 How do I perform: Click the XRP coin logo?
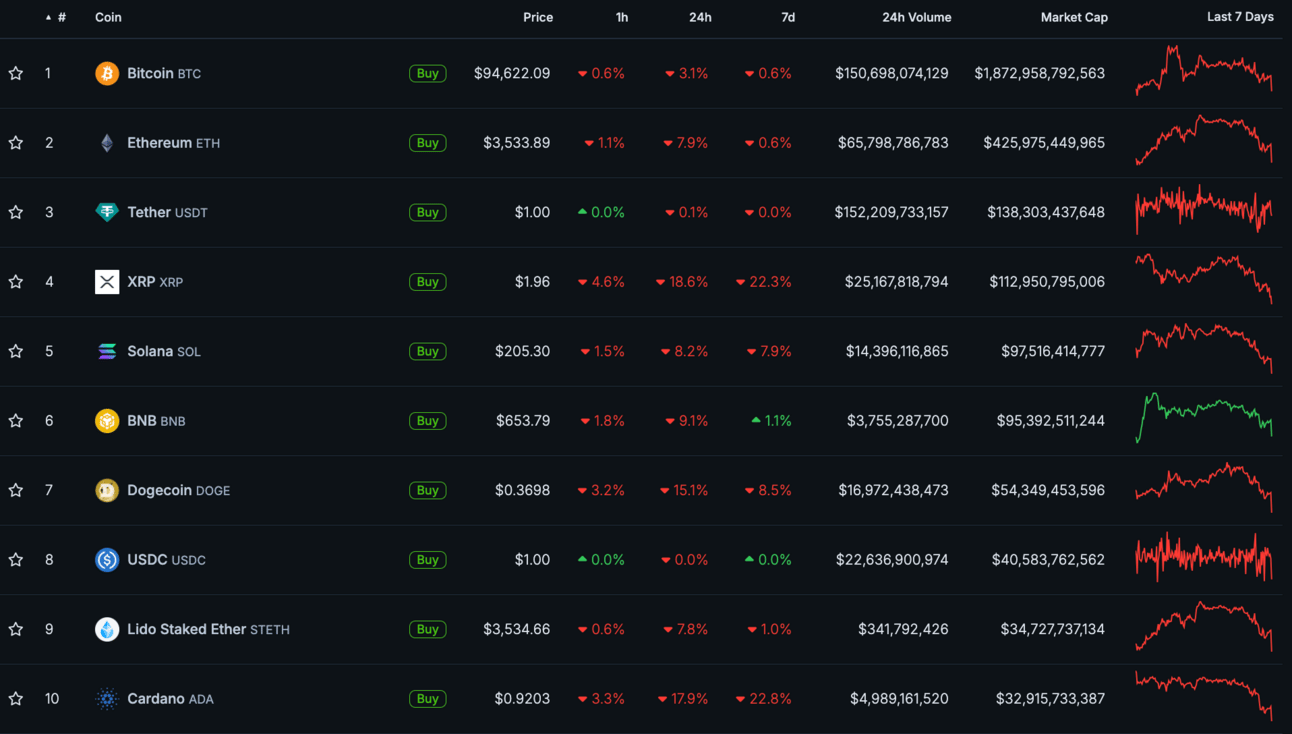107,282
